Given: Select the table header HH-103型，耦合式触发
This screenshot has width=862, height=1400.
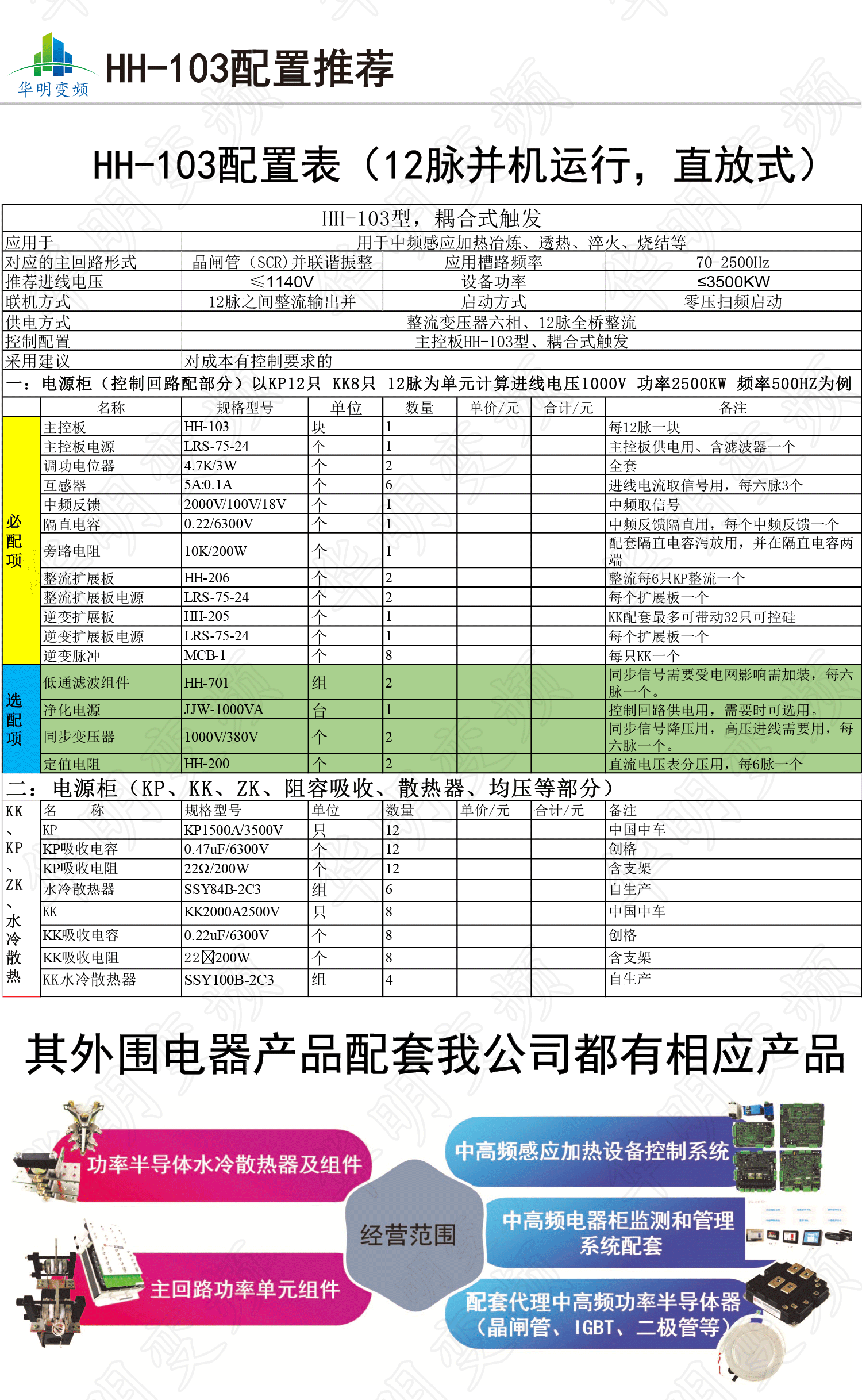Looking at the screenshot, I should click(x=432, y=218).
